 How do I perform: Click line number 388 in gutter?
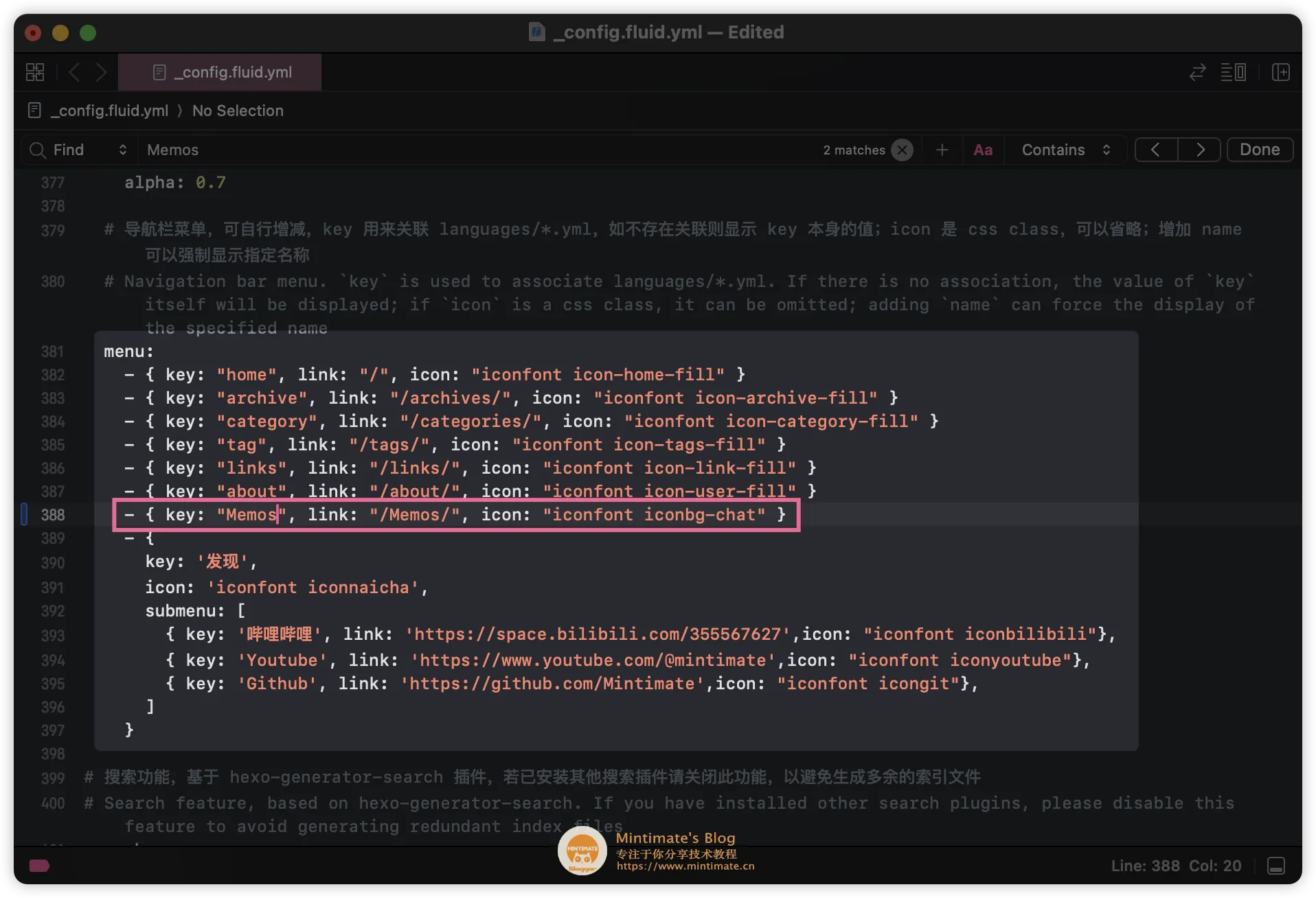[53, 515]
